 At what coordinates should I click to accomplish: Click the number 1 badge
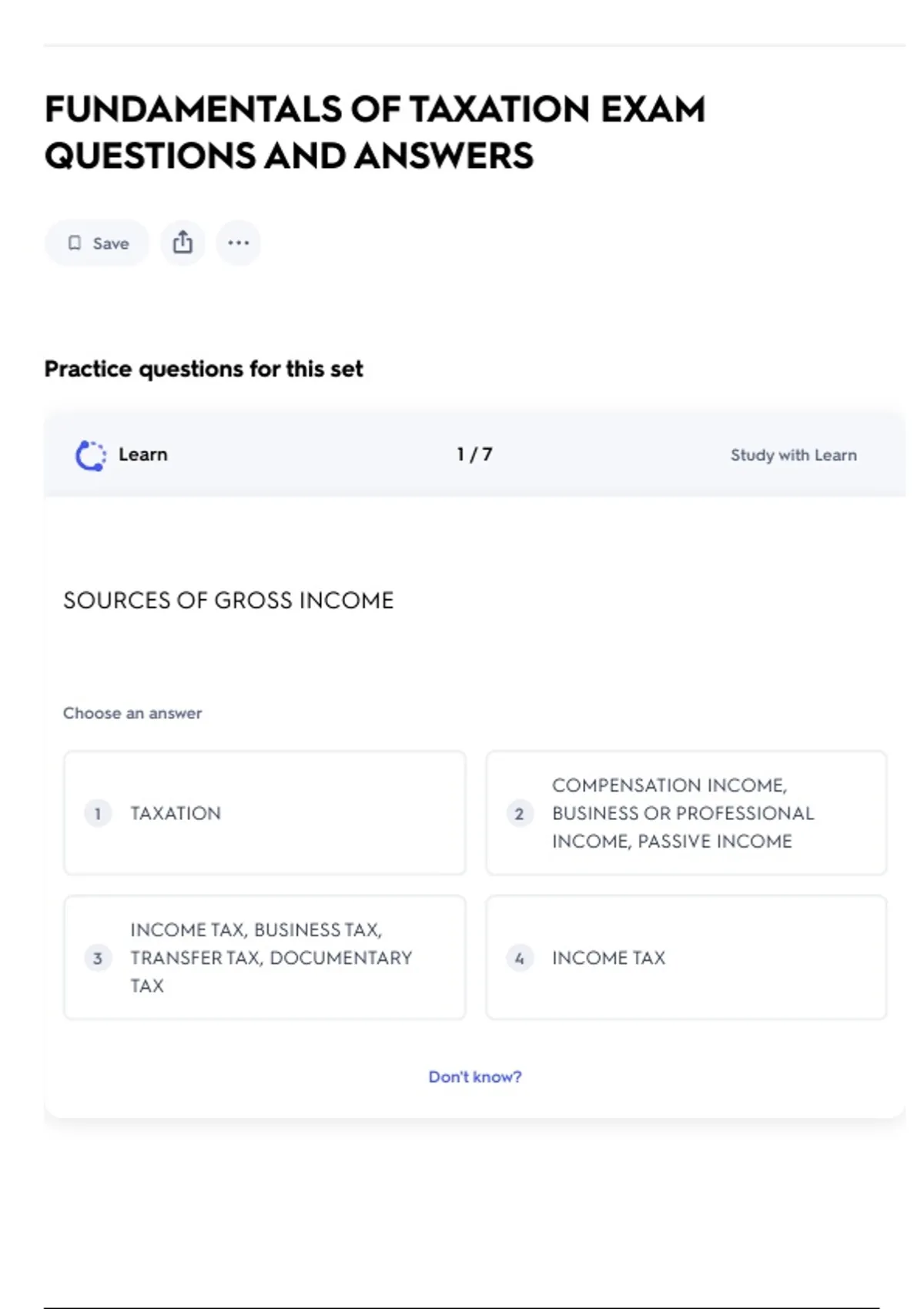[x=98, y=813]
